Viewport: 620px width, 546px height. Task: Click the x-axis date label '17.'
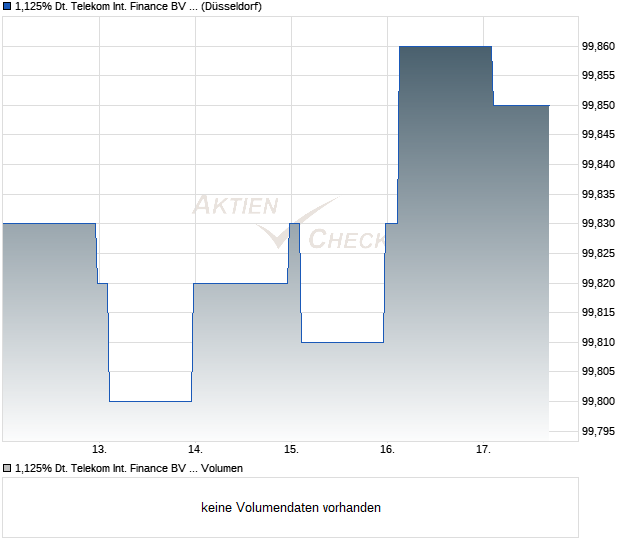click(x=483, y=449)
